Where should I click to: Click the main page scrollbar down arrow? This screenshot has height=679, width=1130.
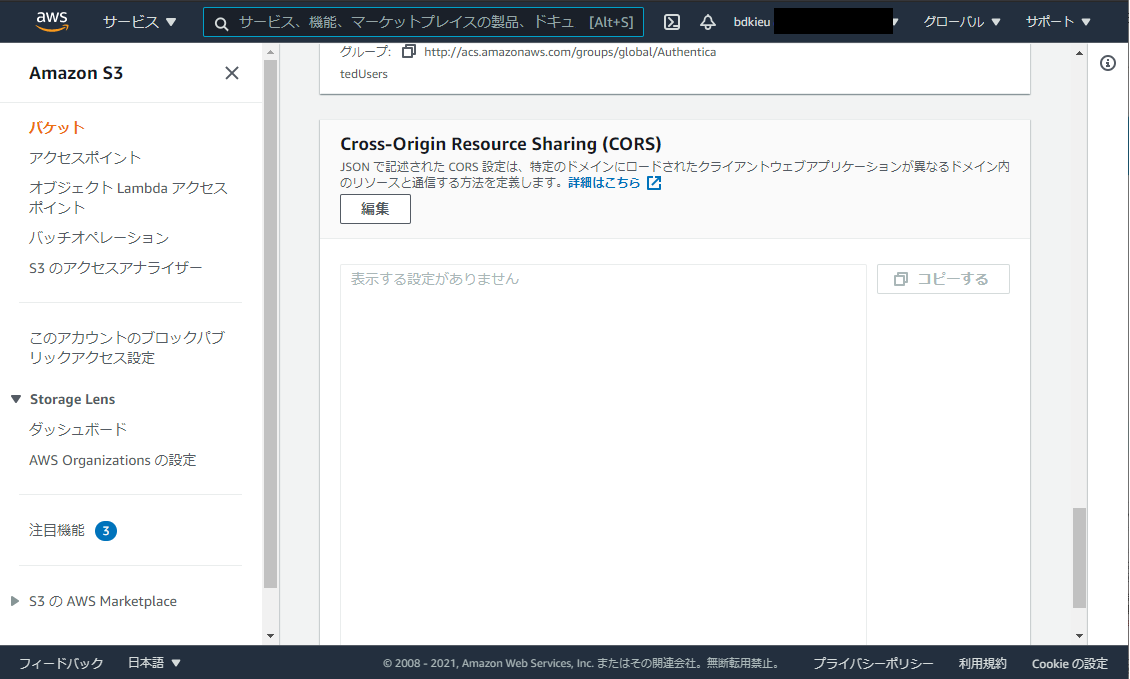tap(1079, 636)
